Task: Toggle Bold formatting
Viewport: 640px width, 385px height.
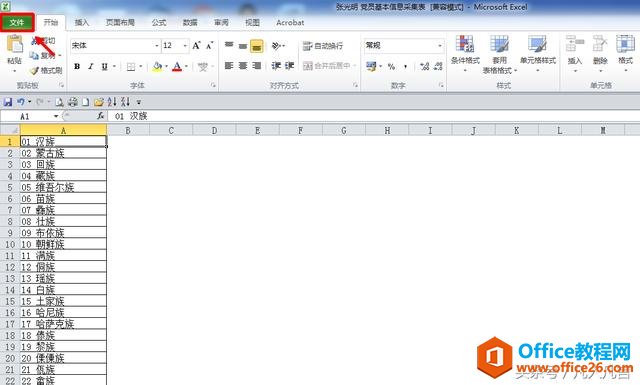Action: click(77, 66)
